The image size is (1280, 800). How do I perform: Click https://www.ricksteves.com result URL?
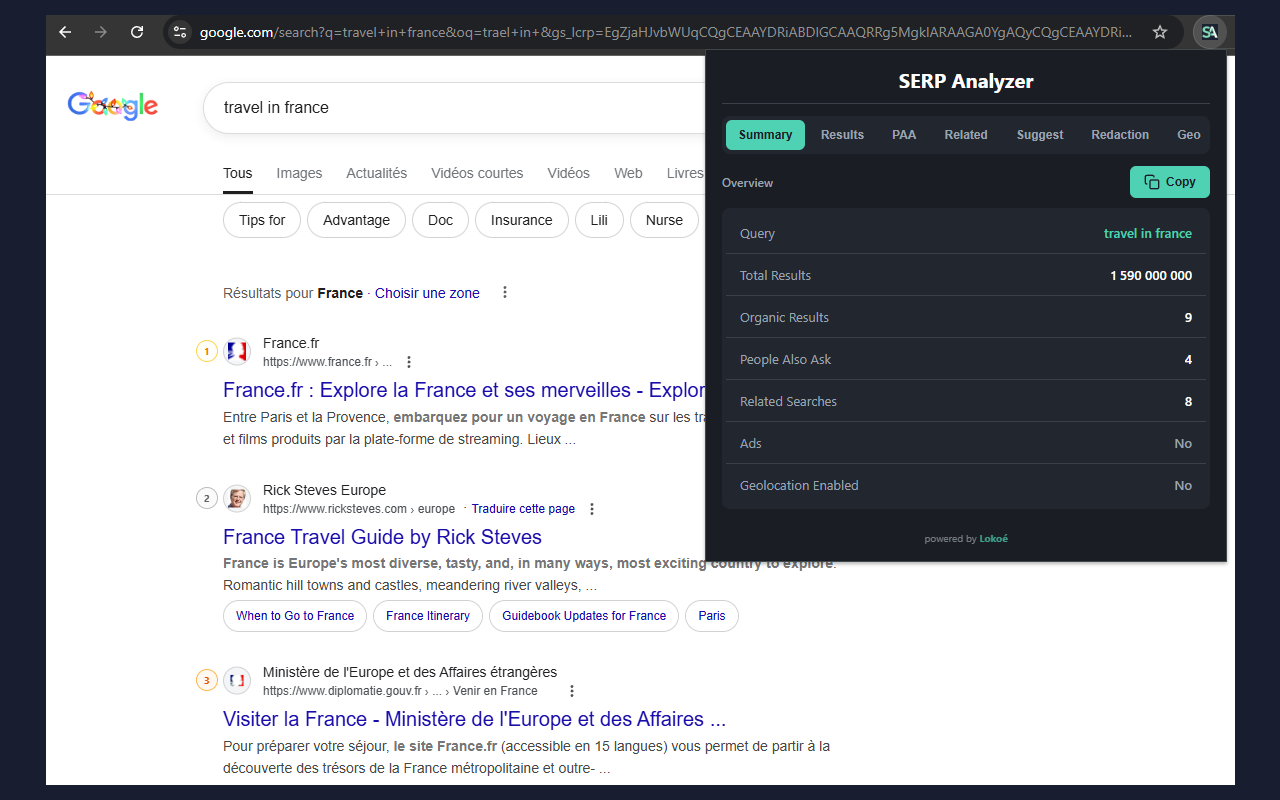(x=359, y=509)
